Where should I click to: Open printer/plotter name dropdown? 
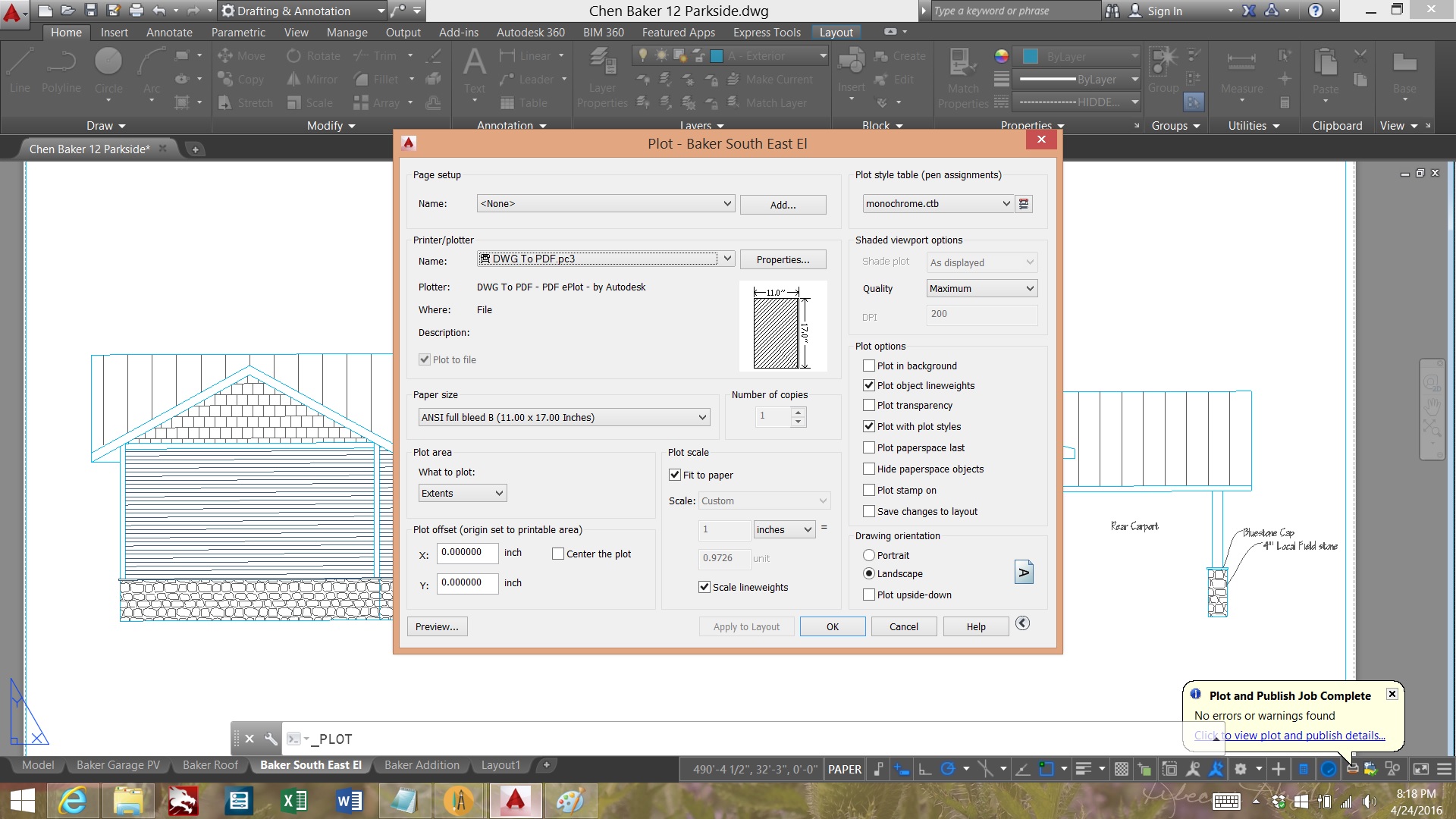coord(605,259)
